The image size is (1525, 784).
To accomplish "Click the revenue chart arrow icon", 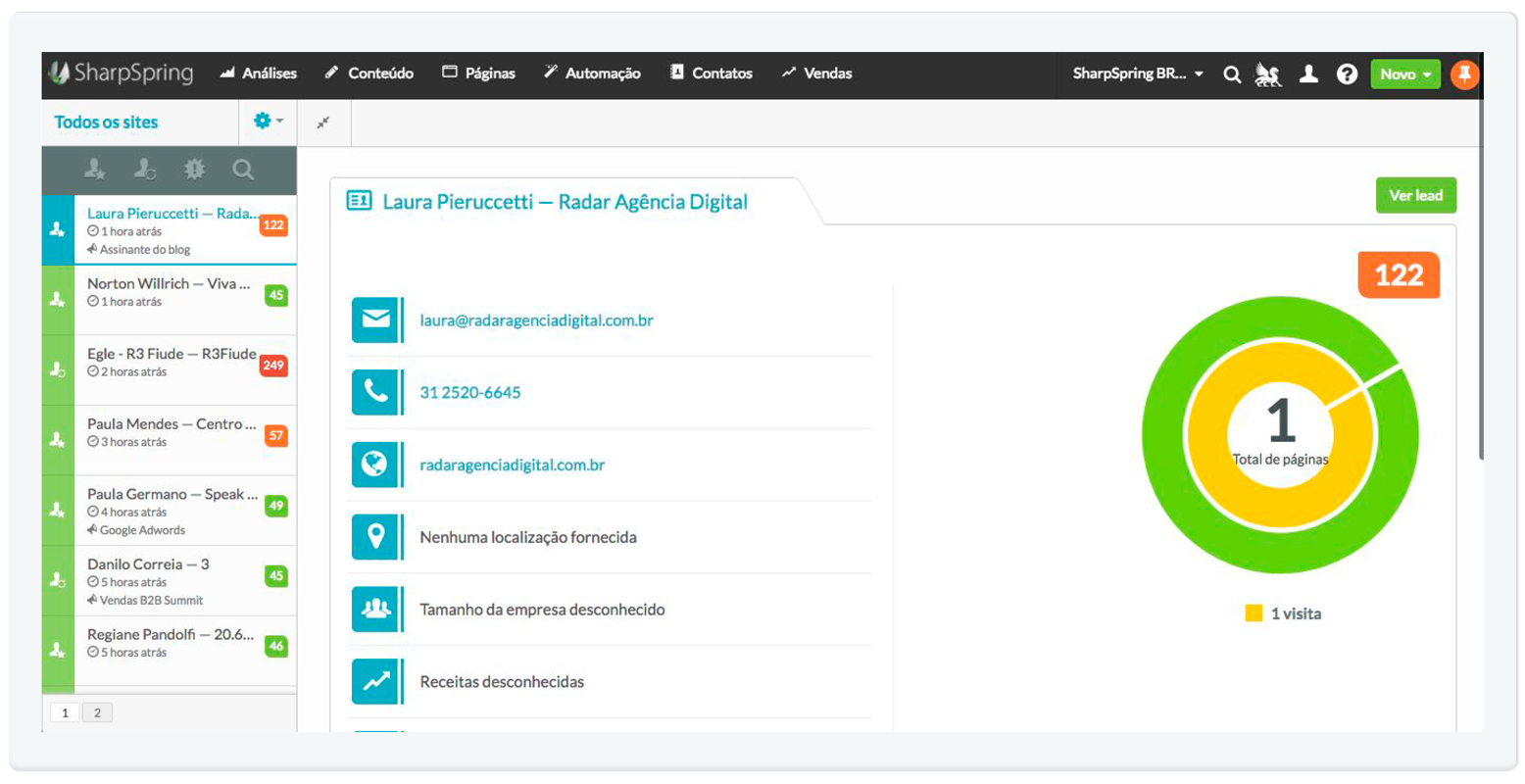I will 375,681.
